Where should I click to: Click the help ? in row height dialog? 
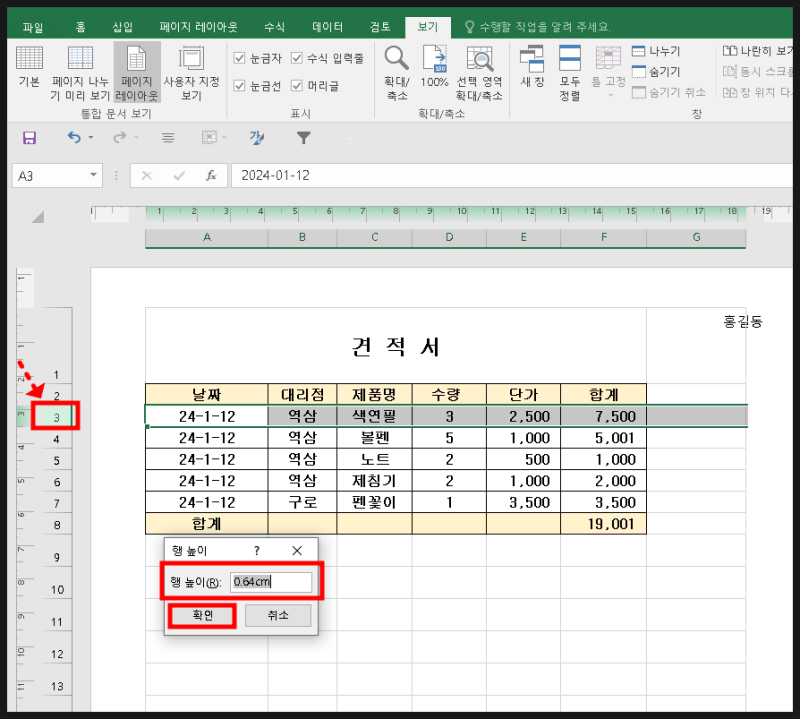[257, 551]
